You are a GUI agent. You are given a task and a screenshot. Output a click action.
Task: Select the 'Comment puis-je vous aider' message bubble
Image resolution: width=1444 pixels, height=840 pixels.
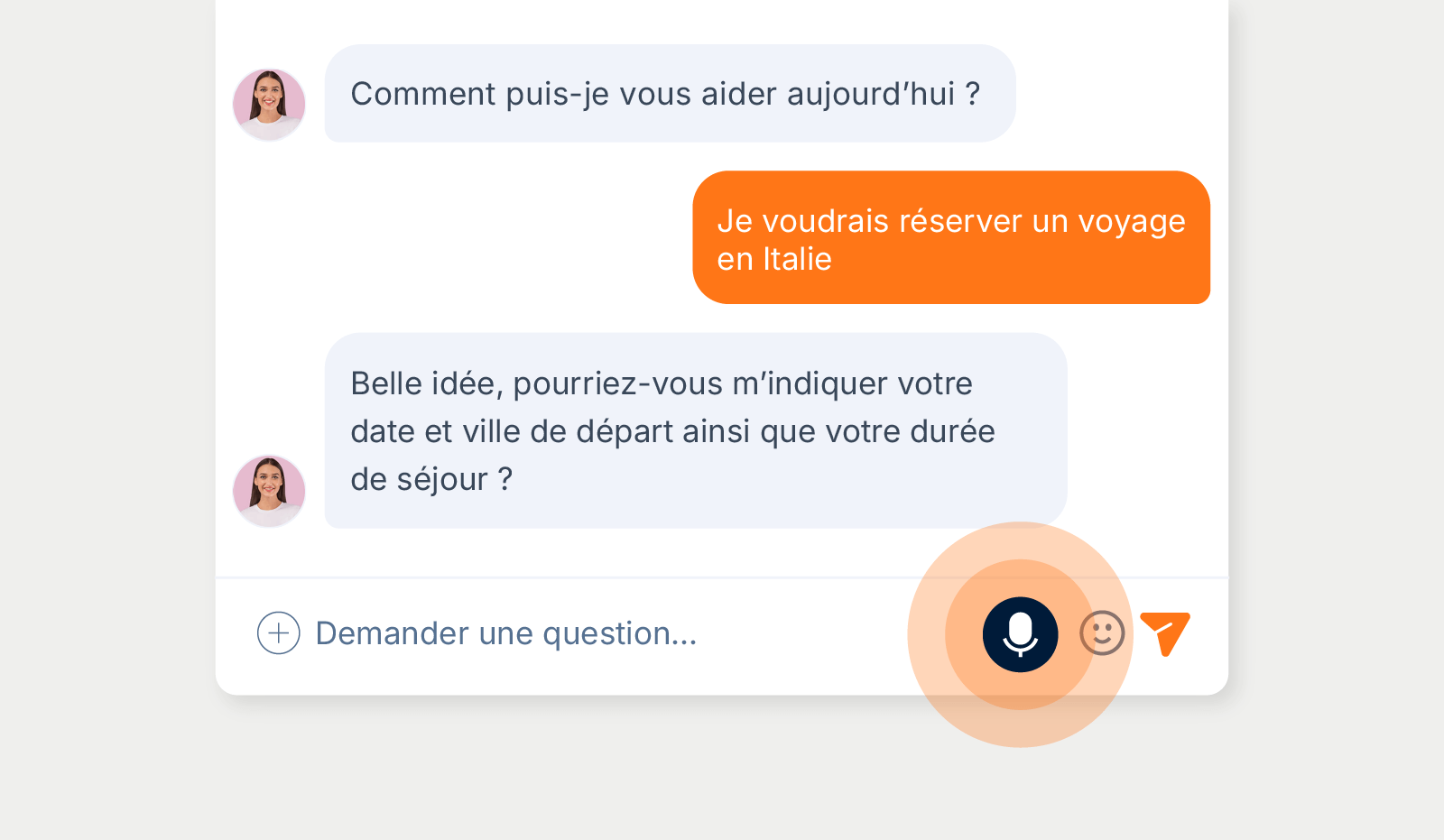tap(670, 94)
